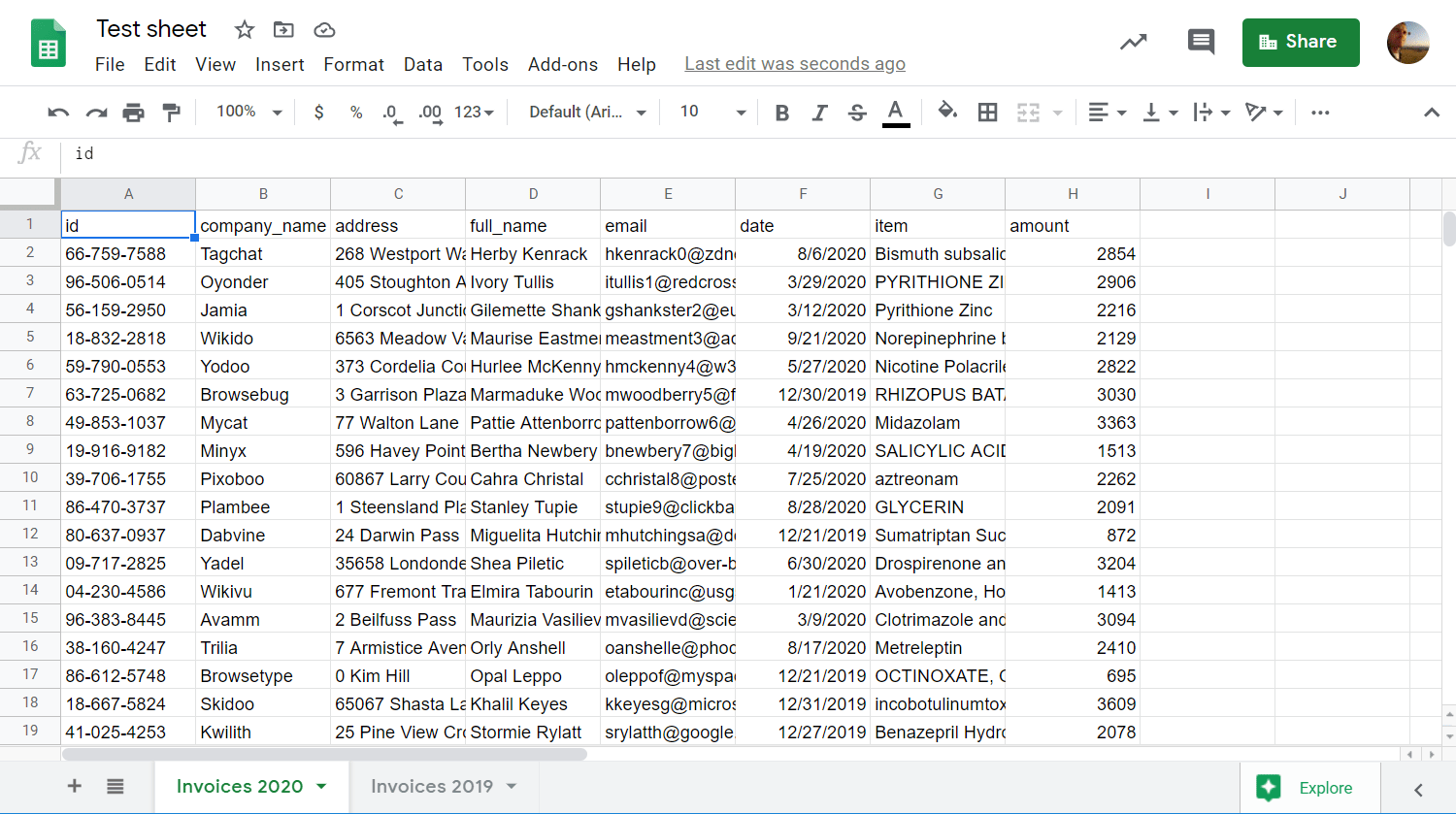
Task: Open the insert chart icon
Action: click(1133, 43)
